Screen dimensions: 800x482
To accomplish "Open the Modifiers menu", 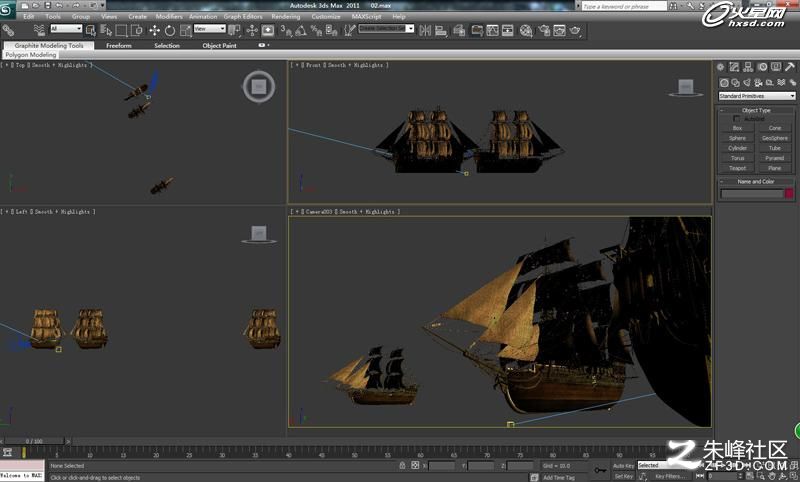I will coord(169,16).
